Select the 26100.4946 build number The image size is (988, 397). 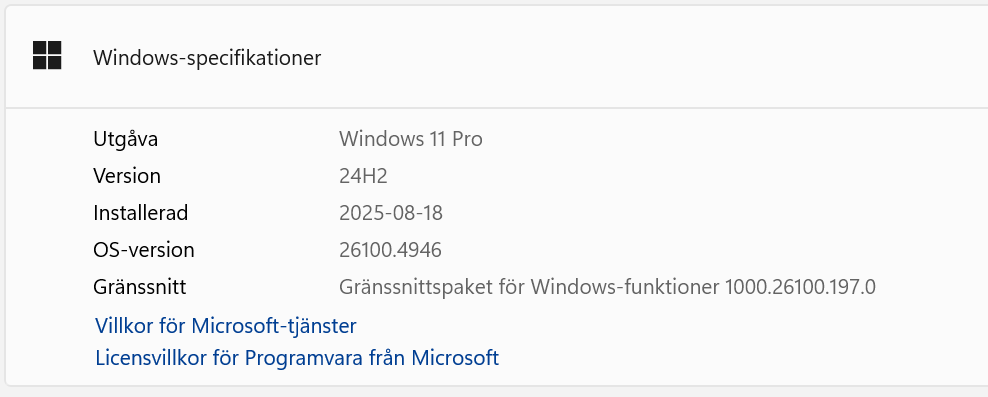[x=390, y=250]
